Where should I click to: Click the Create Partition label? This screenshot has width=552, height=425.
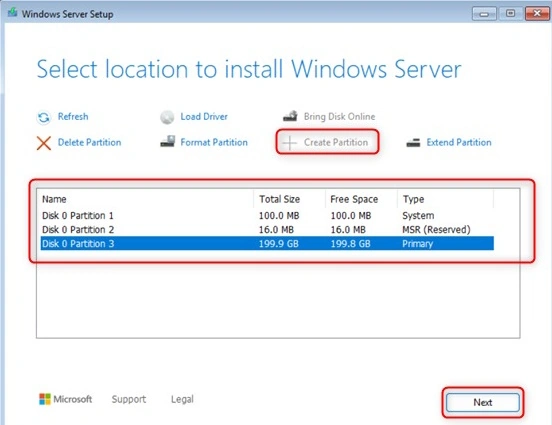click(x=336, y=142)
